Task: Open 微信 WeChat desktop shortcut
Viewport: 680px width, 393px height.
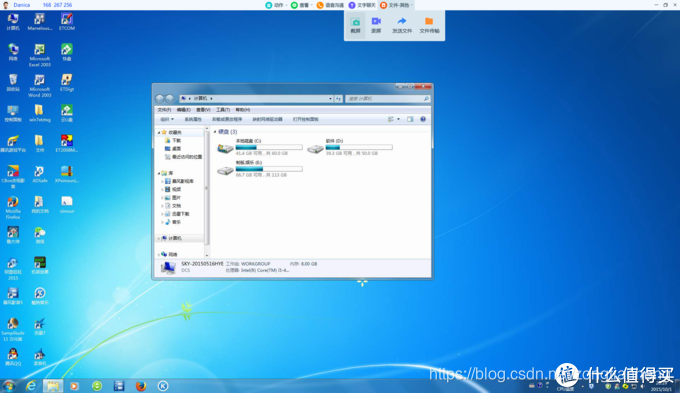Action: tap(40, 235)
